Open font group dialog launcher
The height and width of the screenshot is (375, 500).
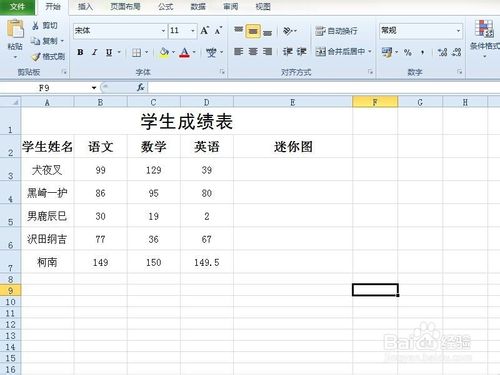click(222, 72)
